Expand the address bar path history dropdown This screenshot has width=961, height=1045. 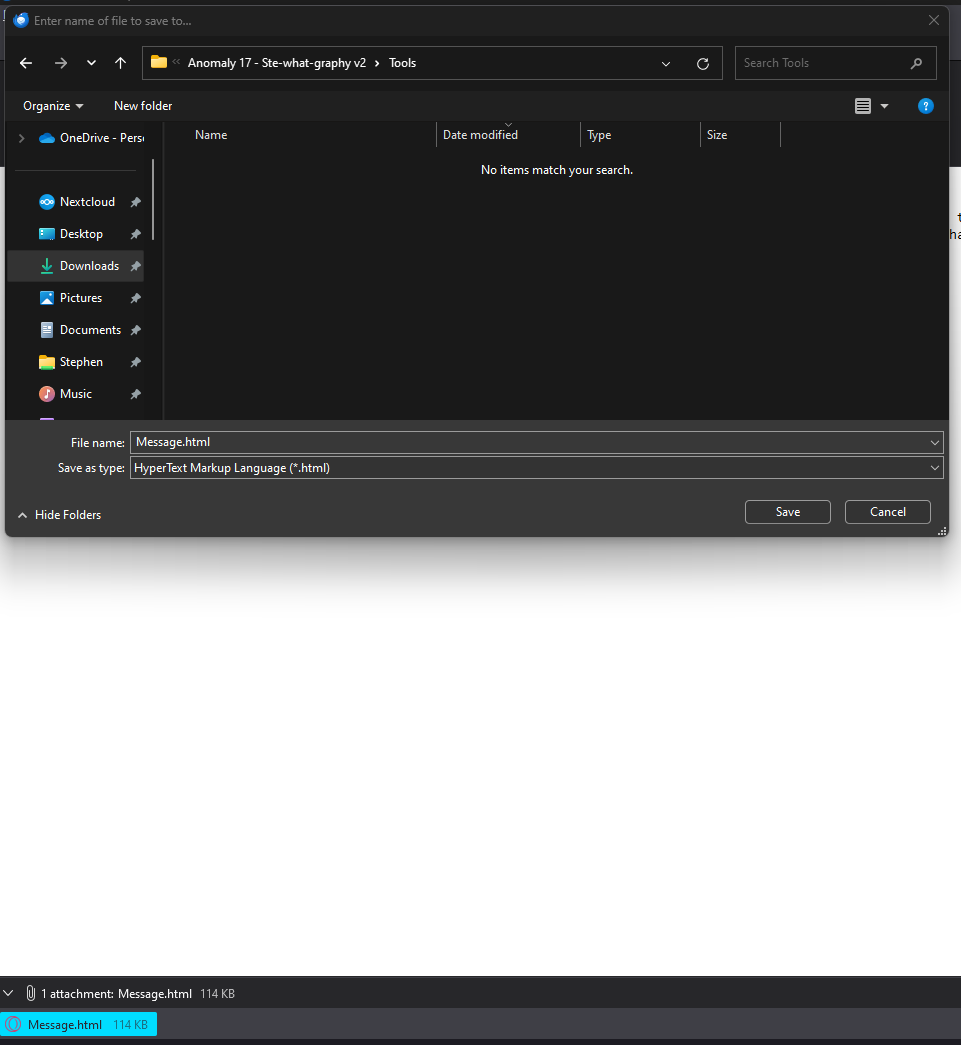[x=666, y=63]
